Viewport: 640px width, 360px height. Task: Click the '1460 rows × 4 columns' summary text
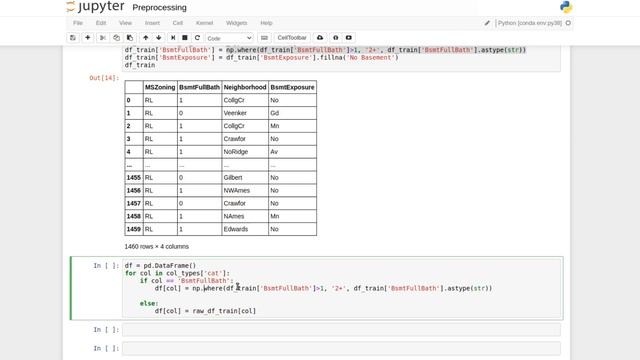157,247
